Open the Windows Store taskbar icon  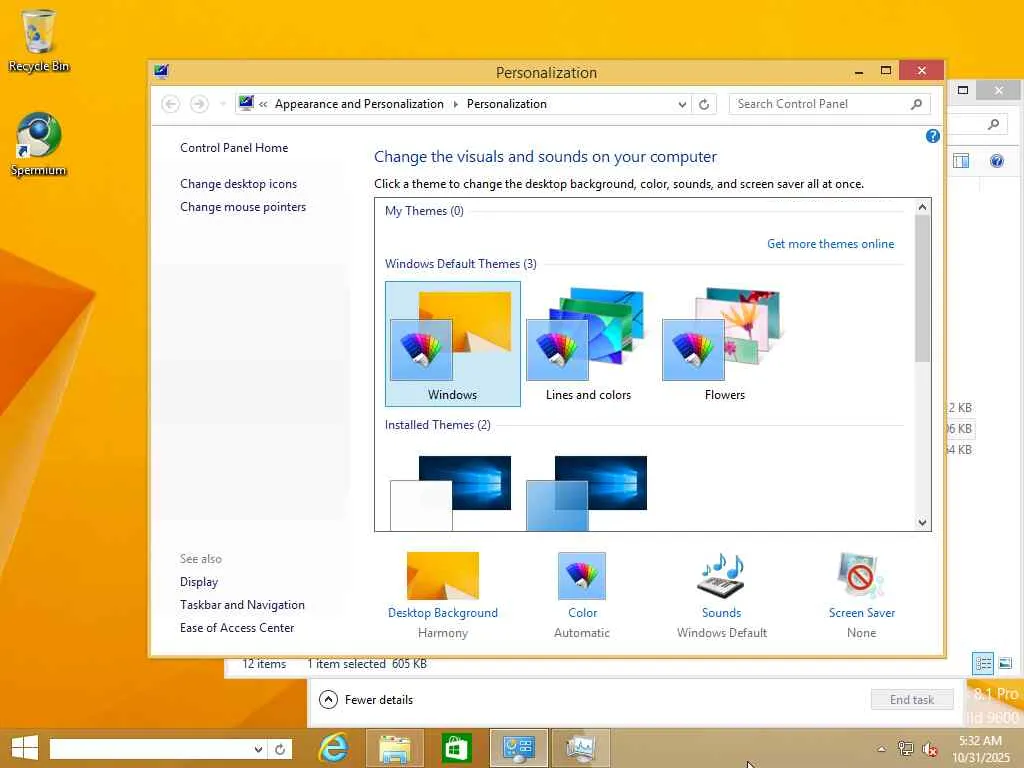click(456, 748)
